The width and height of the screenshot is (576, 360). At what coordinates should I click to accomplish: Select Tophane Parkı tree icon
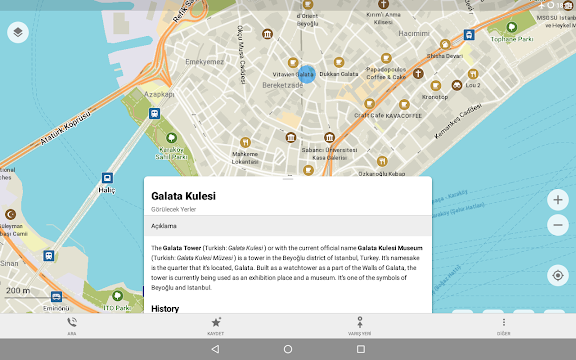click(x=512, y=27)
